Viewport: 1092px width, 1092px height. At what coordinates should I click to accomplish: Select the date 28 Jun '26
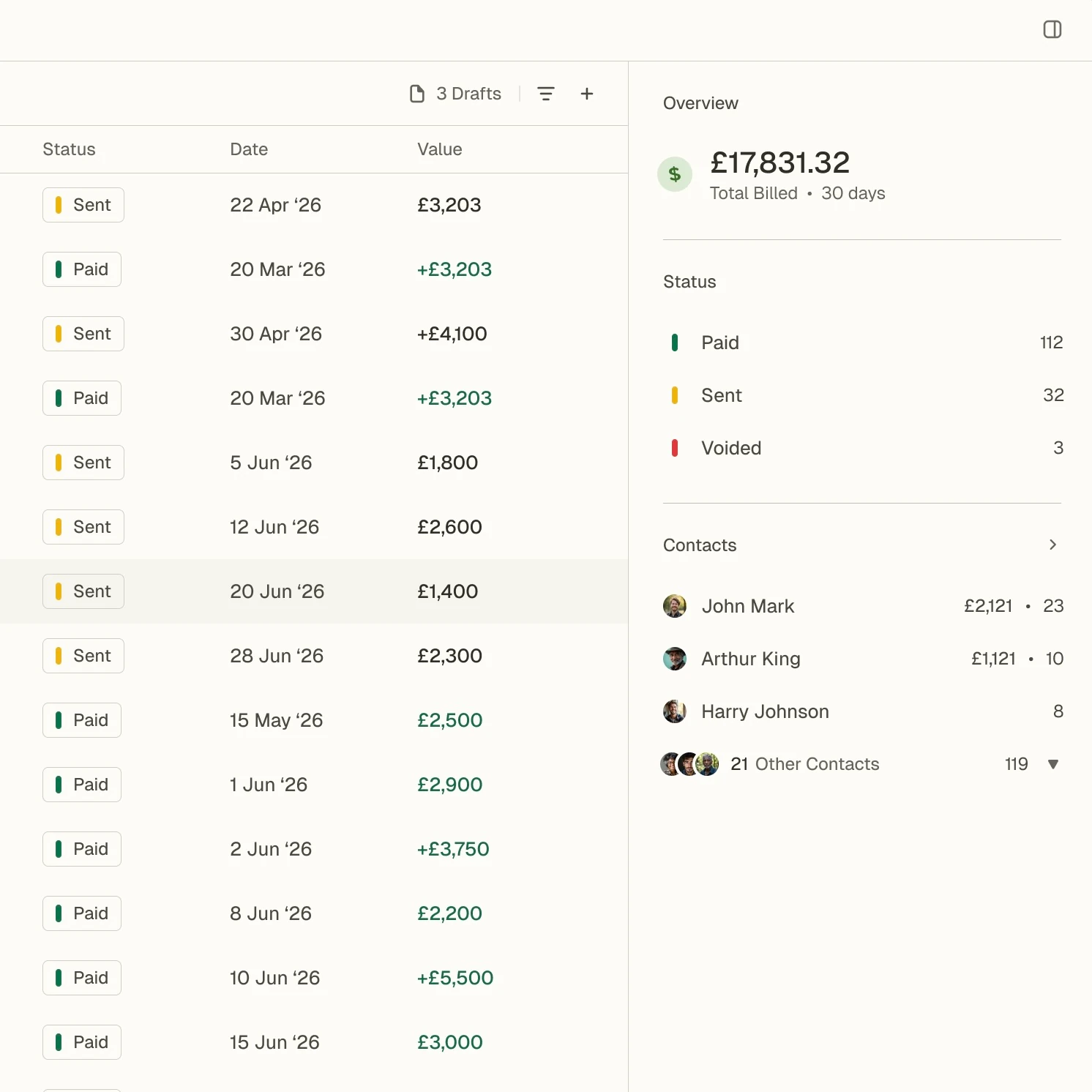click(x=277, y=656)
